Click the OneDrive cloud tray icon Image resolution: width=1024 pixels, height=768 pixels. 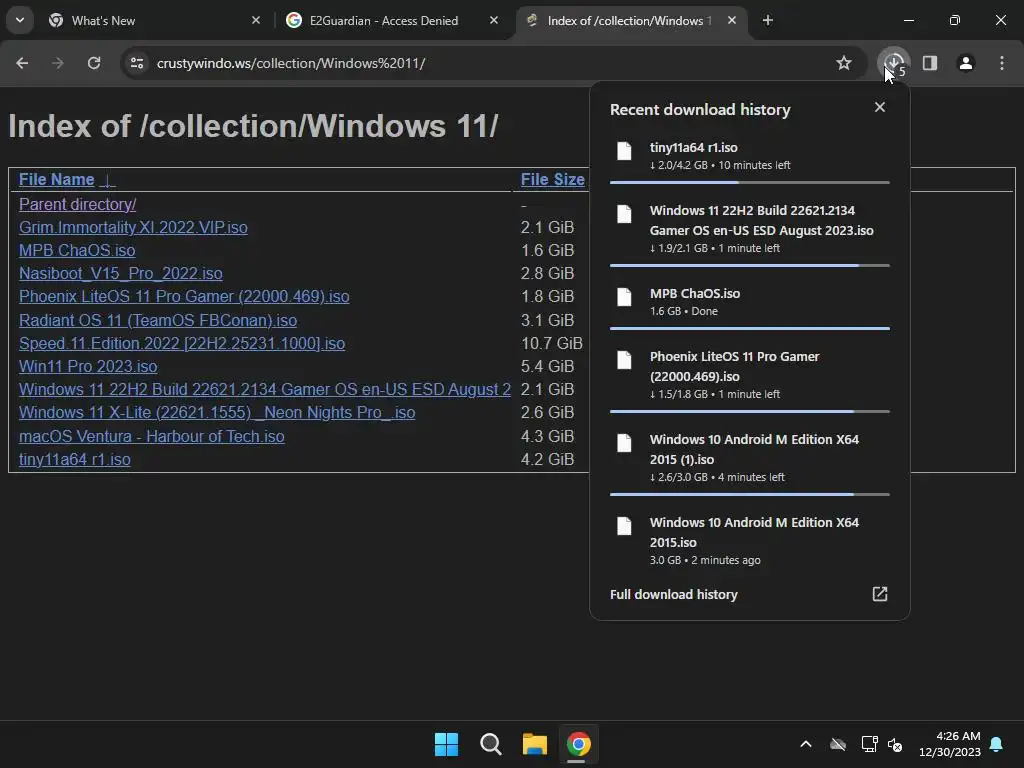pos(838,744)
